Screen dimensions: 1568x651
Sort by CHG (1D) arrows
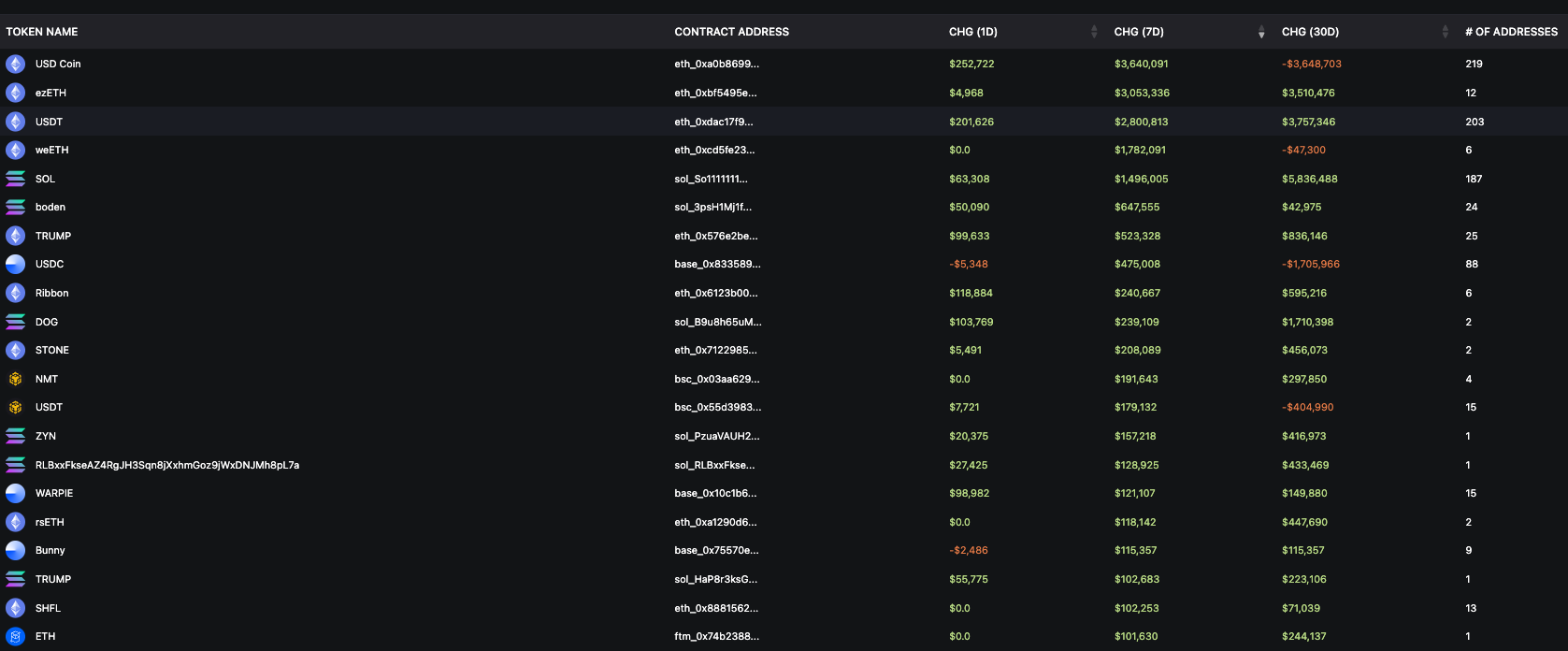(1094, 32)
